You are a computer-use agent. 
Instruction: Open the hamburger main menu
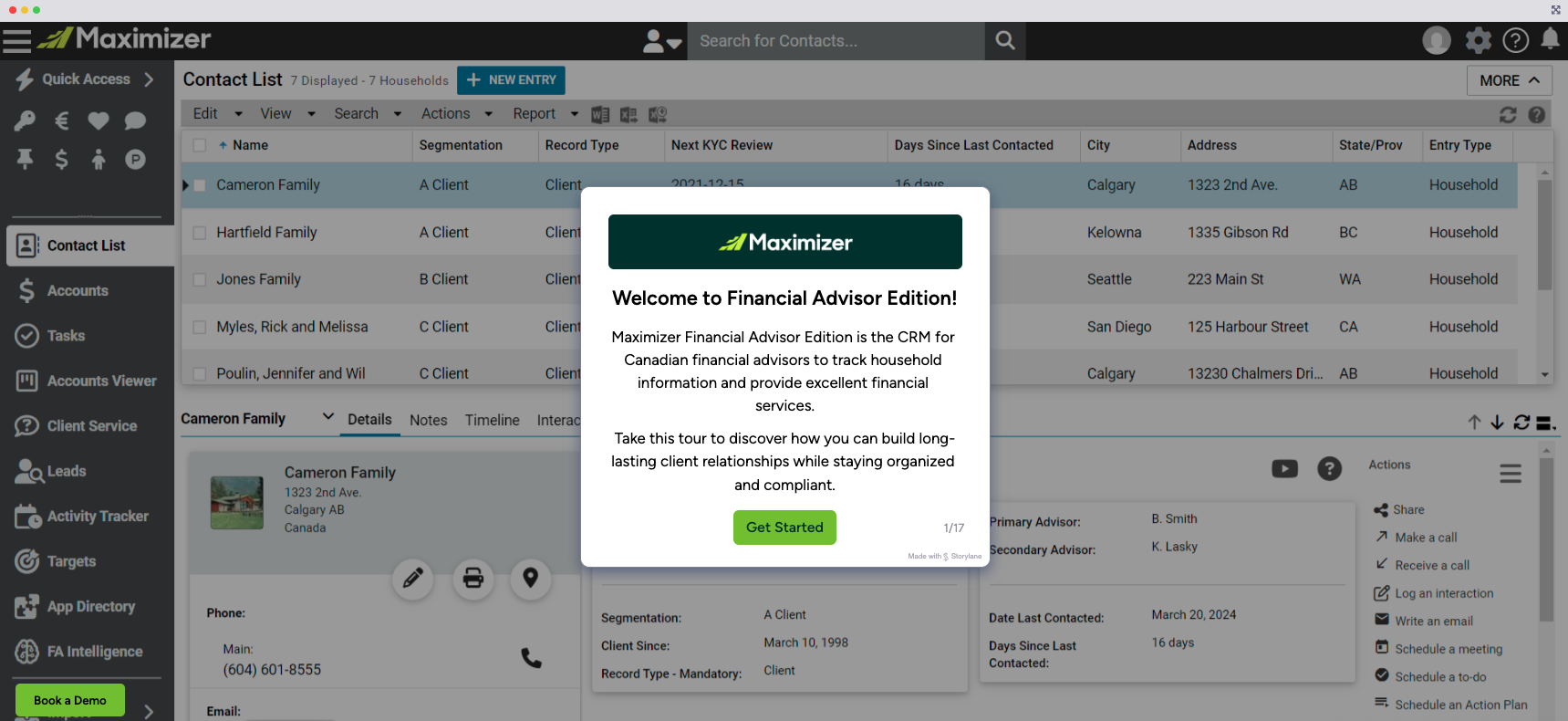[x=16, y=40]
